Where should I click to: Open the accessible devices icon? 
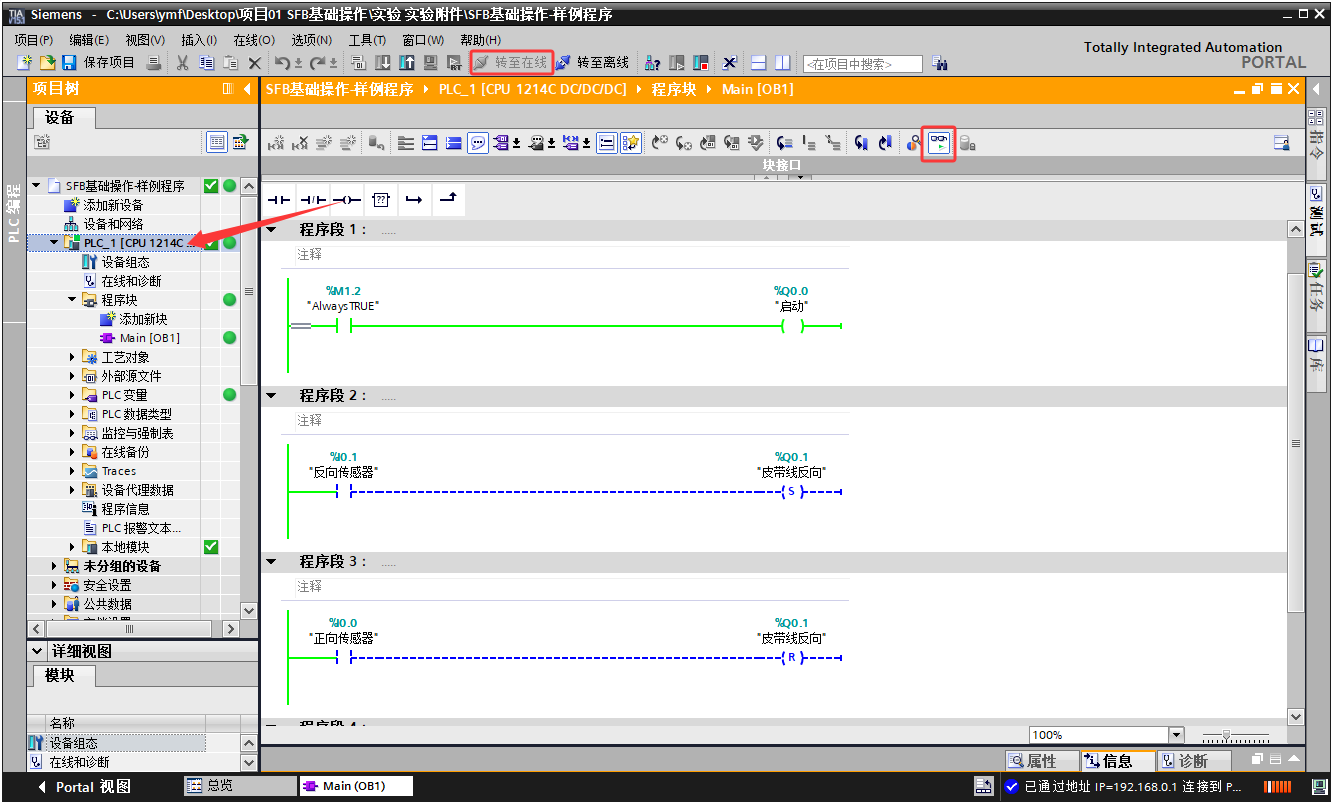pos(653,63)
